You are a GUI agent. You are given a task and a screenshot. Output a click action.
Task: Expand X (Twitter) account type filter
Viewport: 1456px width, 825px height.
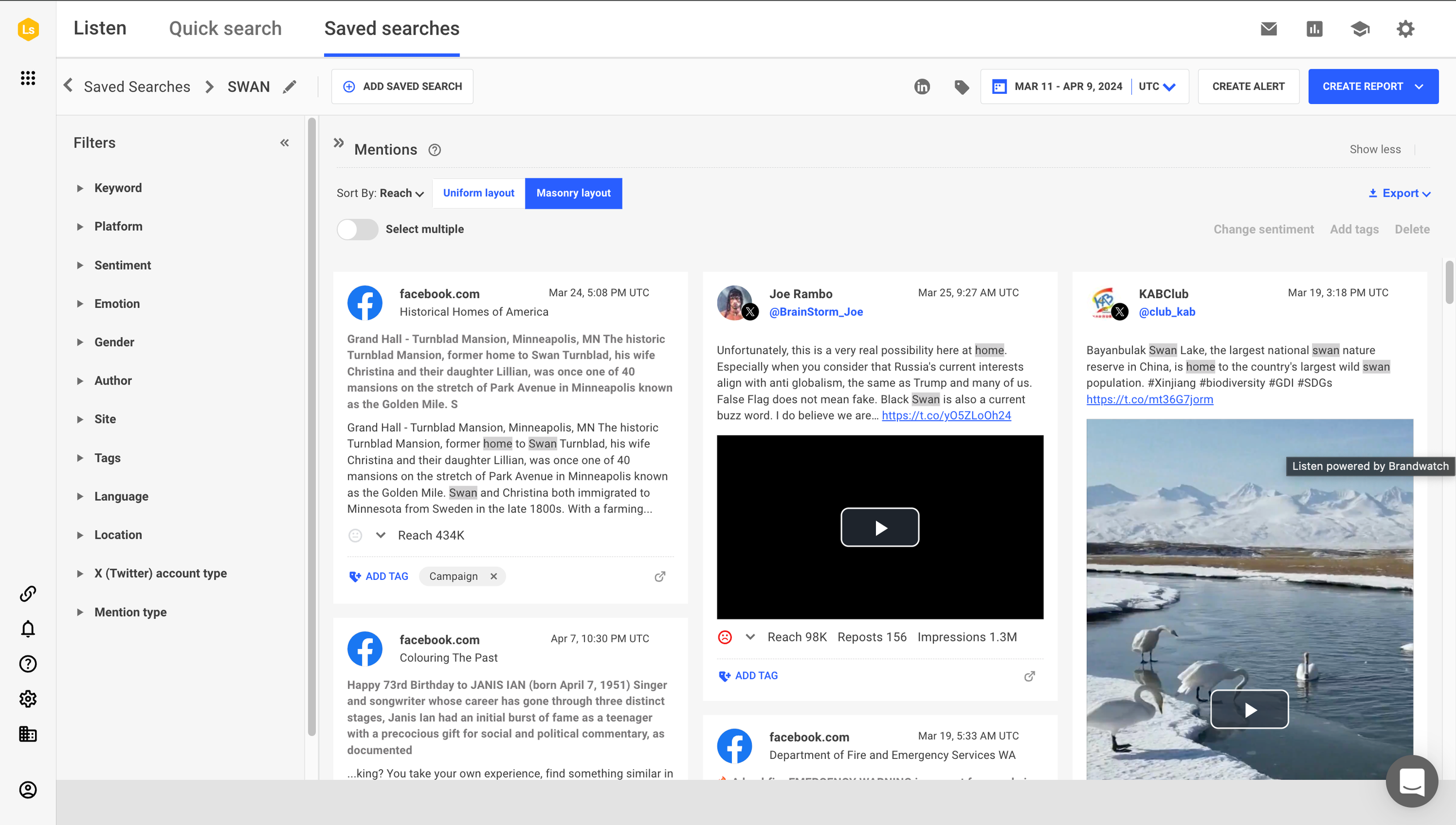coord(160,573)
